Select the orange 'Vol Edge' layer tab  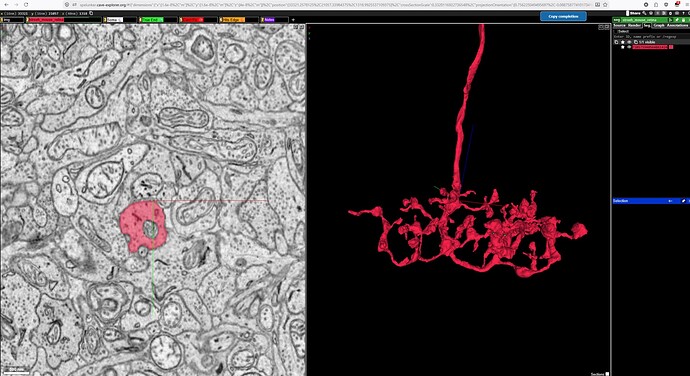[x=239, y=20]
